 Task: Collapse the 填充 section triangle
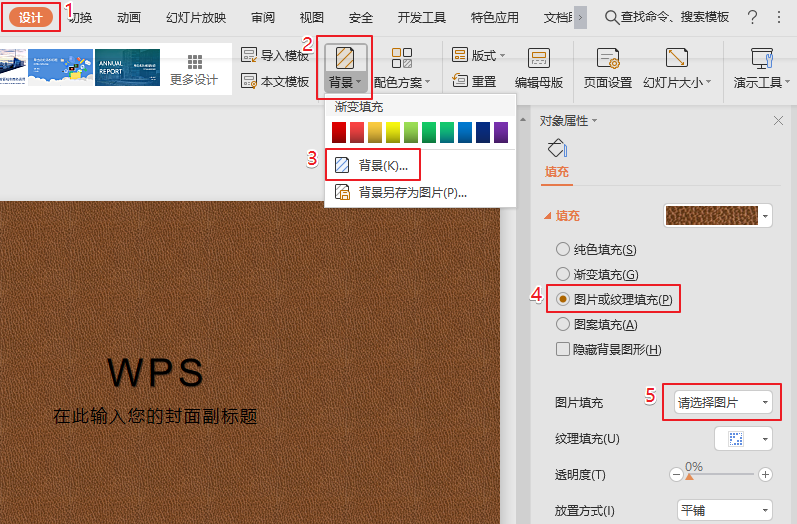tap(548, 216)
